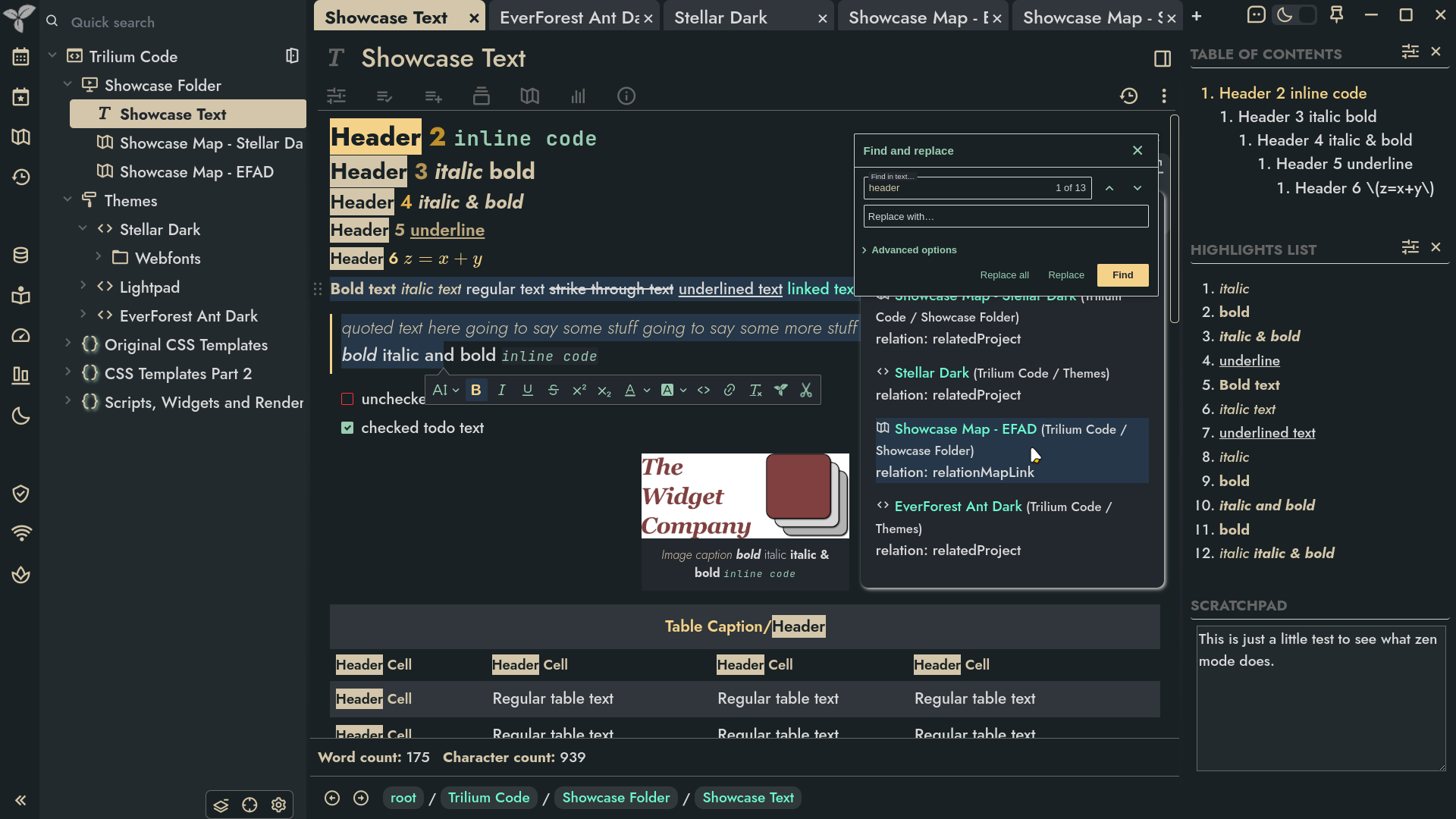This screenshot has height=819, width=1456.
Task: Expand the Webfonts folder
Action: pyautogui.click(x=99, y=257)
